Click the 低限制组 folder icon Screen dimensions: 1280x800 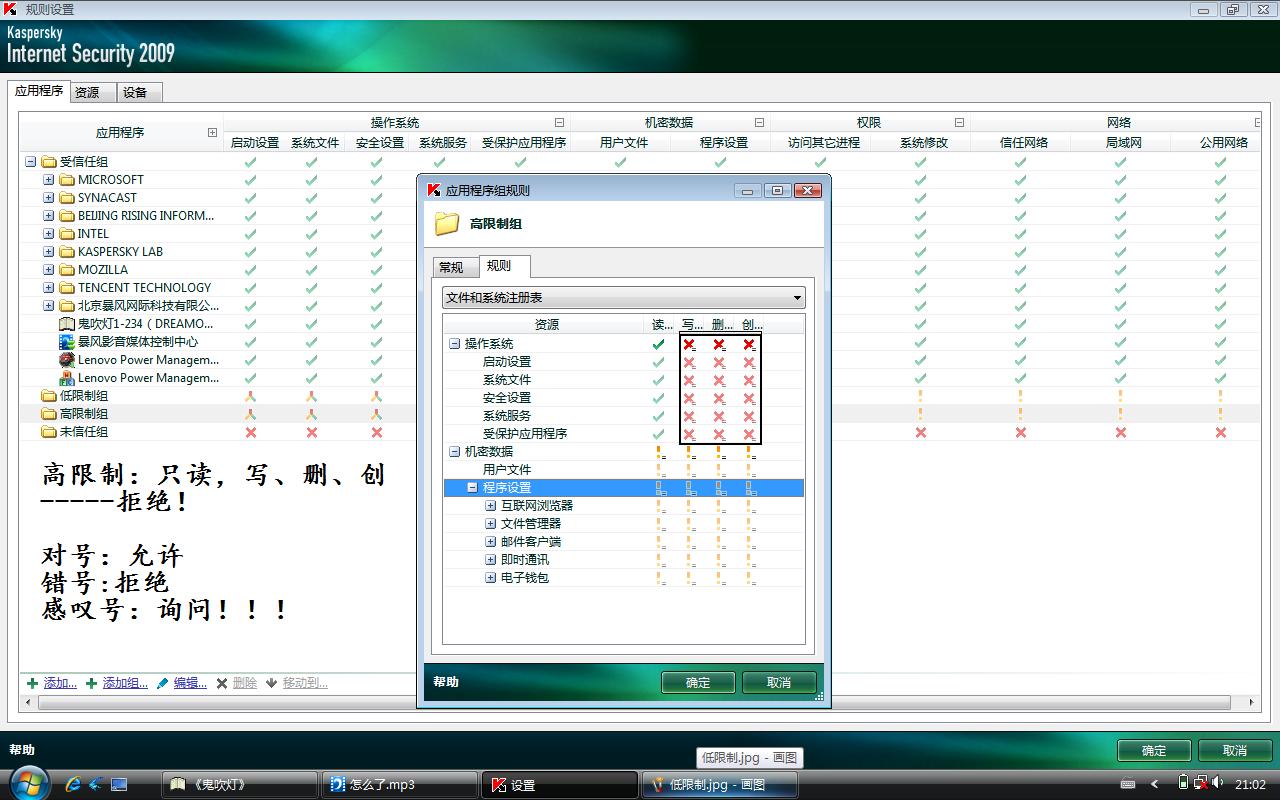click(49, 396)
